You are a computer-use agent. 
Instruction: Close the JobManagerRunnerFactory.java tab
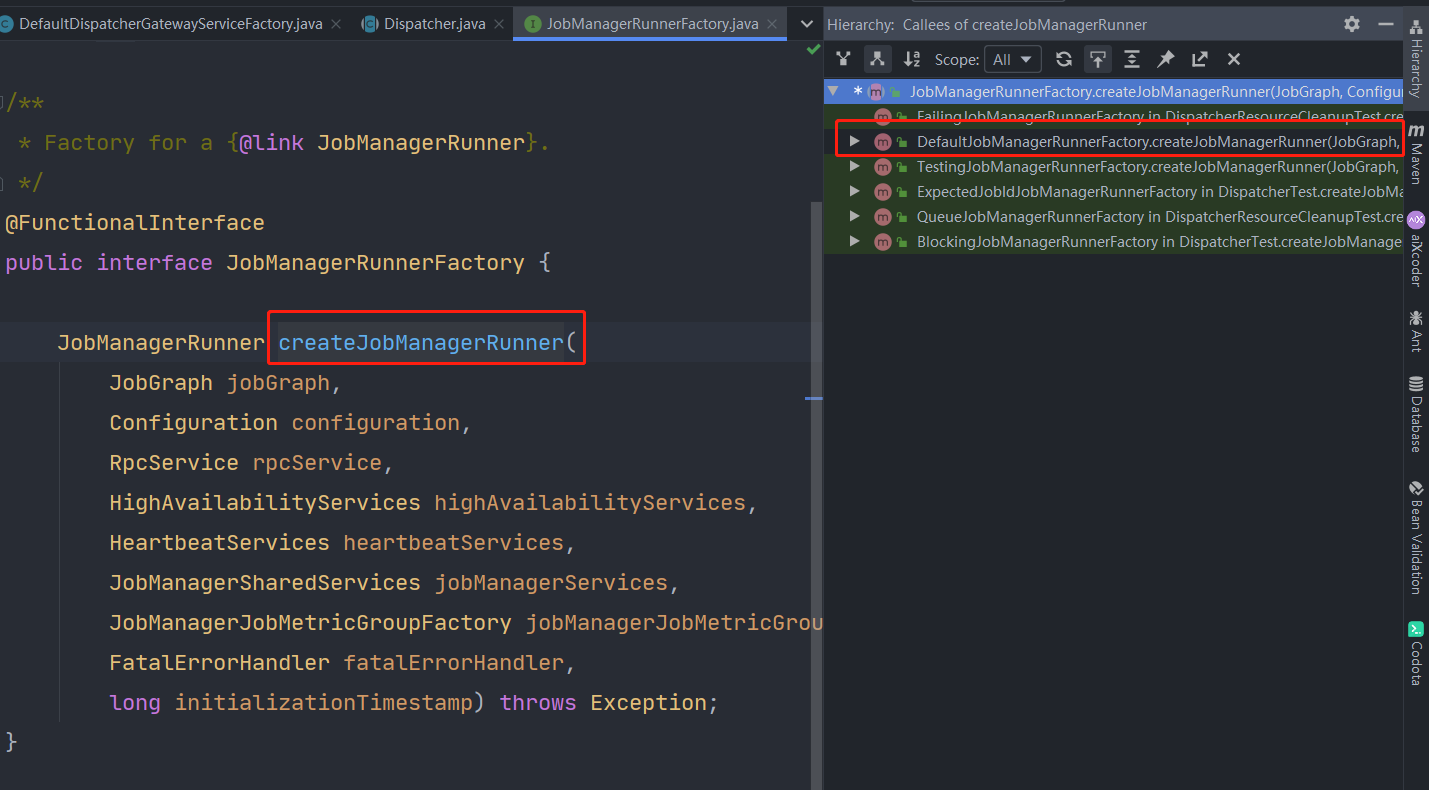[770, 23]
